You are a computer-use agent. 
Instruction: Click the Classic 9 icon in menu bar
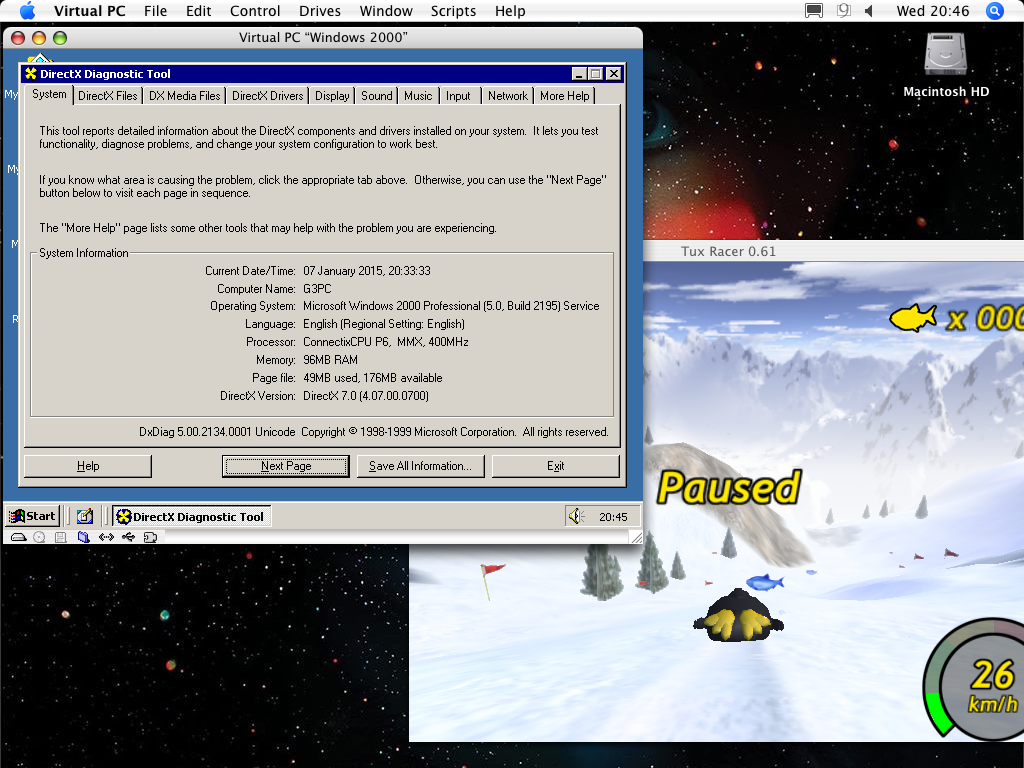coord(844,11)
